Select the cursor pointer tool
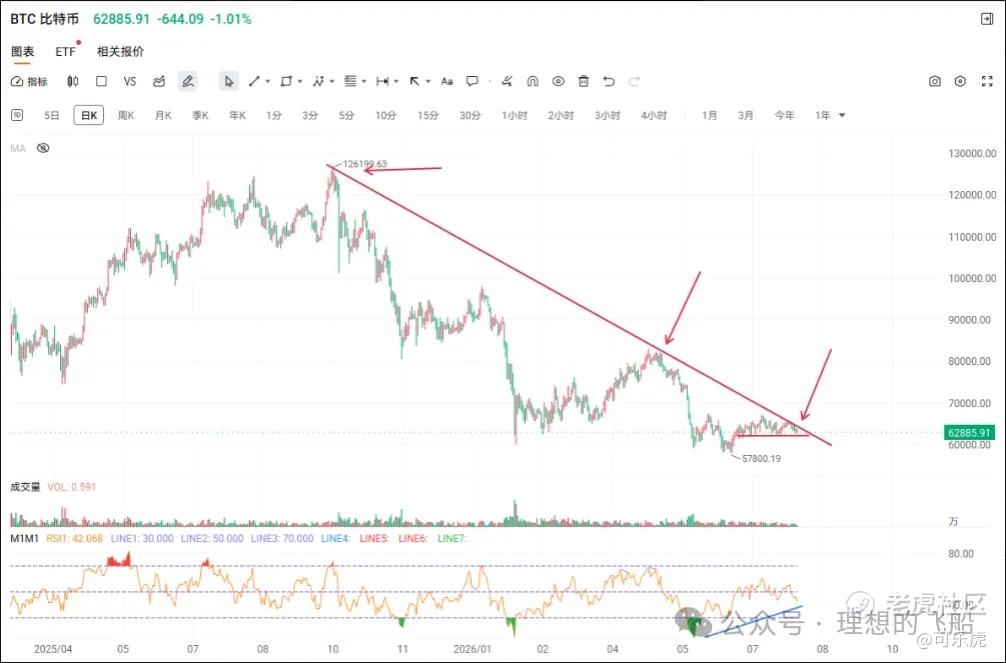1006x663 pixels. click(228, 82)
